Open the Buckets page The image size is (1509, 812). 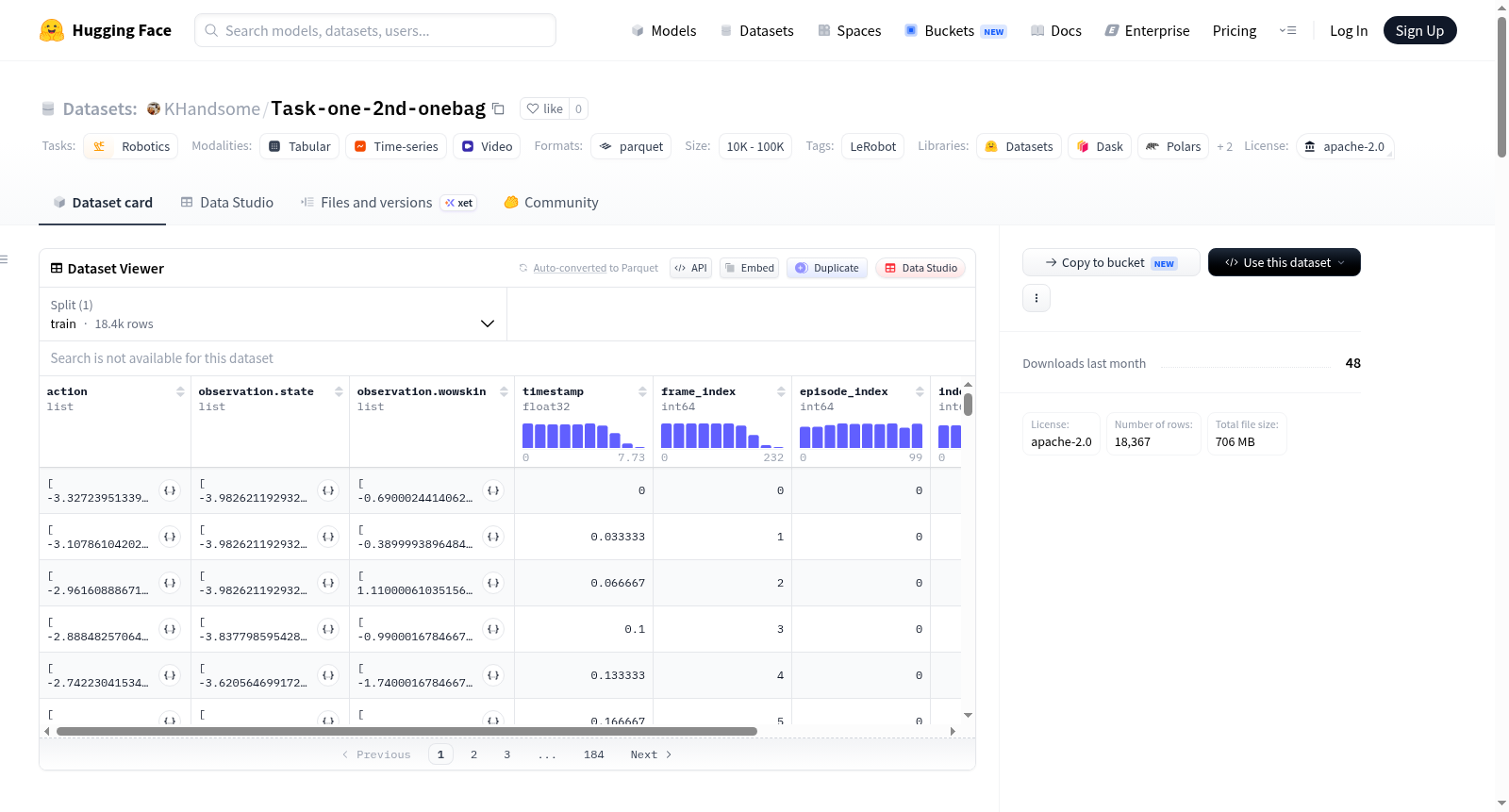pyautogui.click(x=955, y=31)
